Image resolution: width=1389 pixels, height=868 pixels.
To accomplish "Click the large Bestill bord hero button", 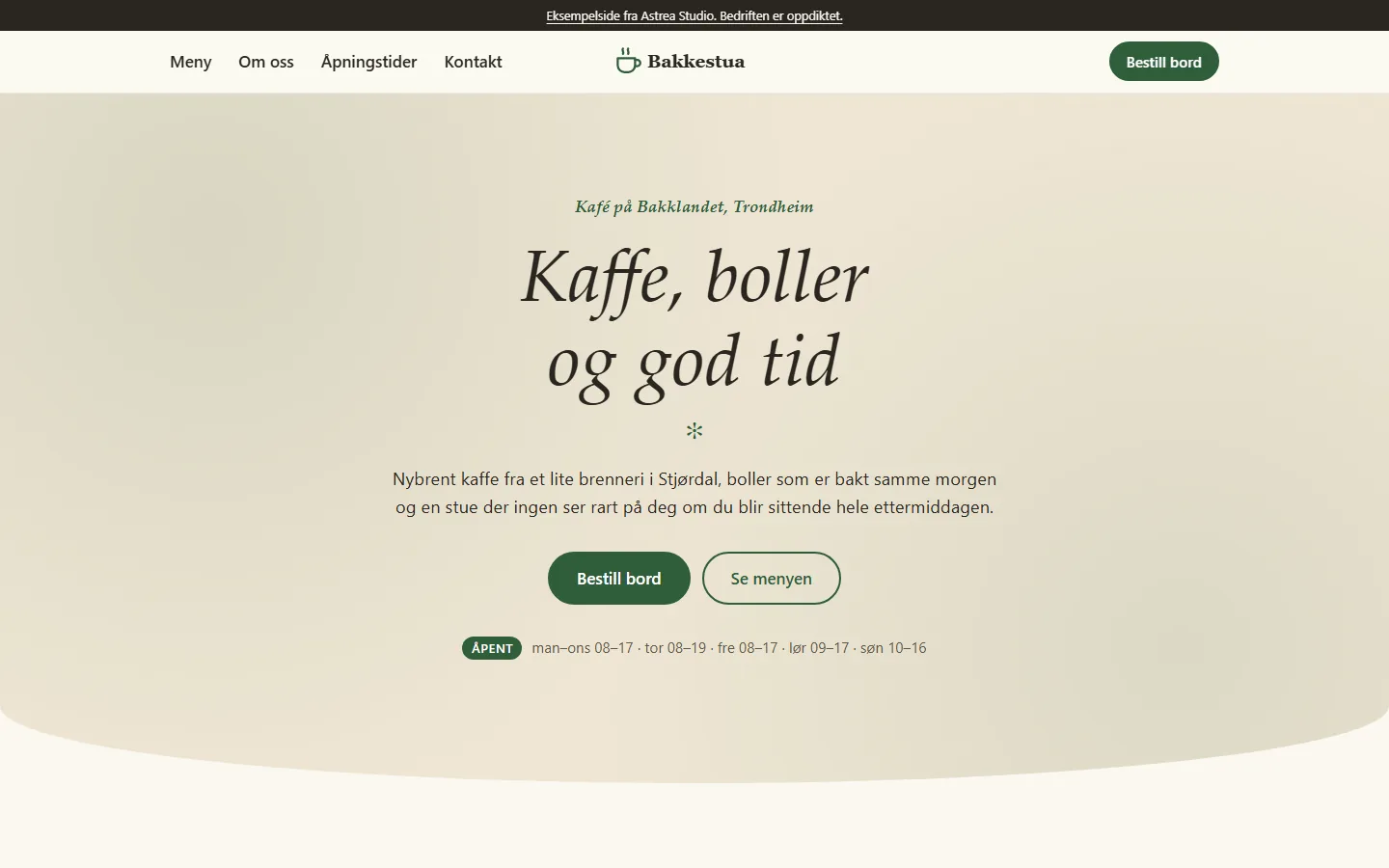I will 619,579.
